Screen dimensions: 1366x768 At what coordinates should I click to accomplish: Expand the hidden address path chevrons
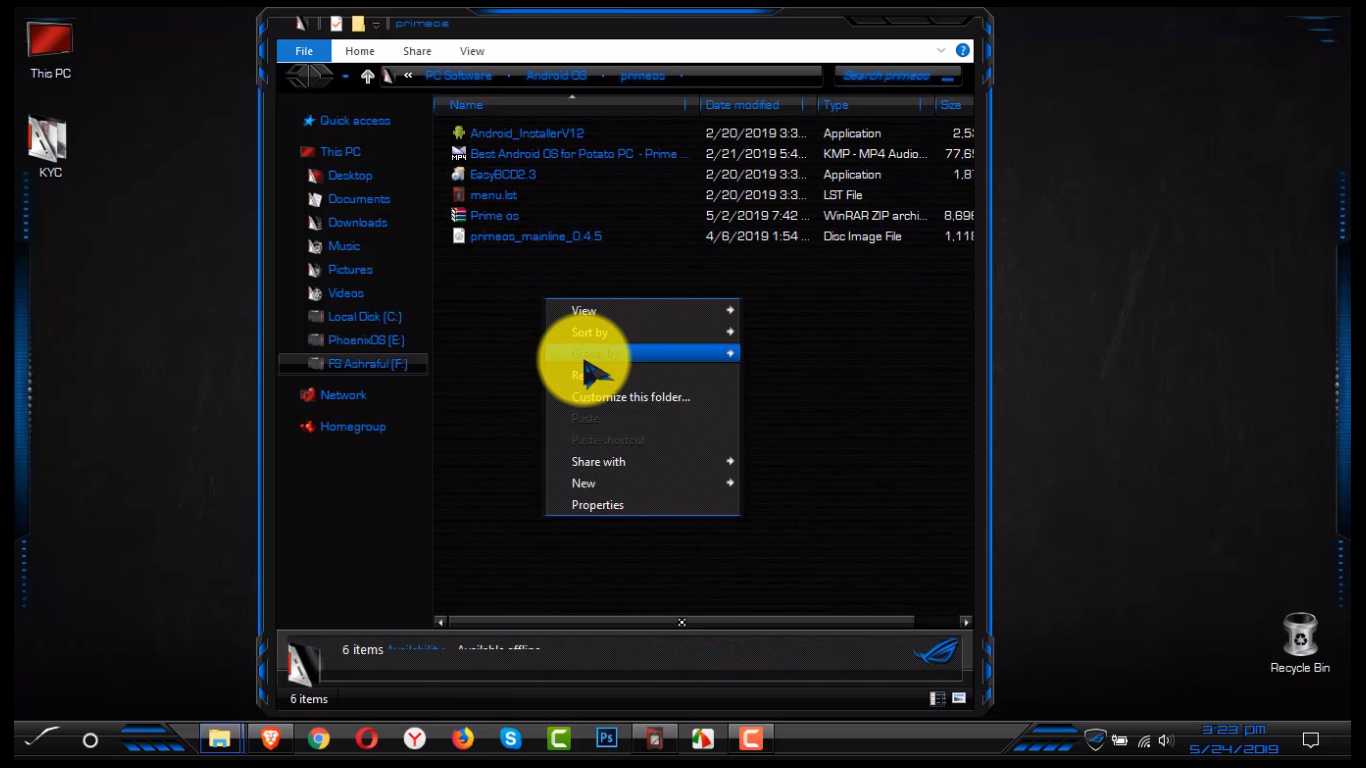pyautogui.click(x=408, y=76)
